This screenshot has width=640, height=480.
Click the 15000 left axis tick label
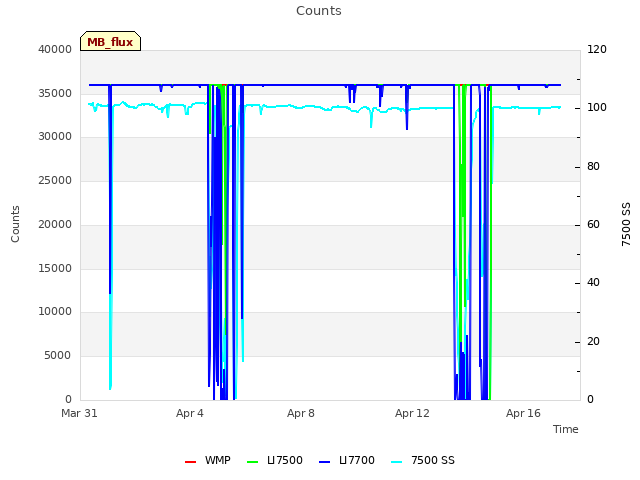pos(55,269)
